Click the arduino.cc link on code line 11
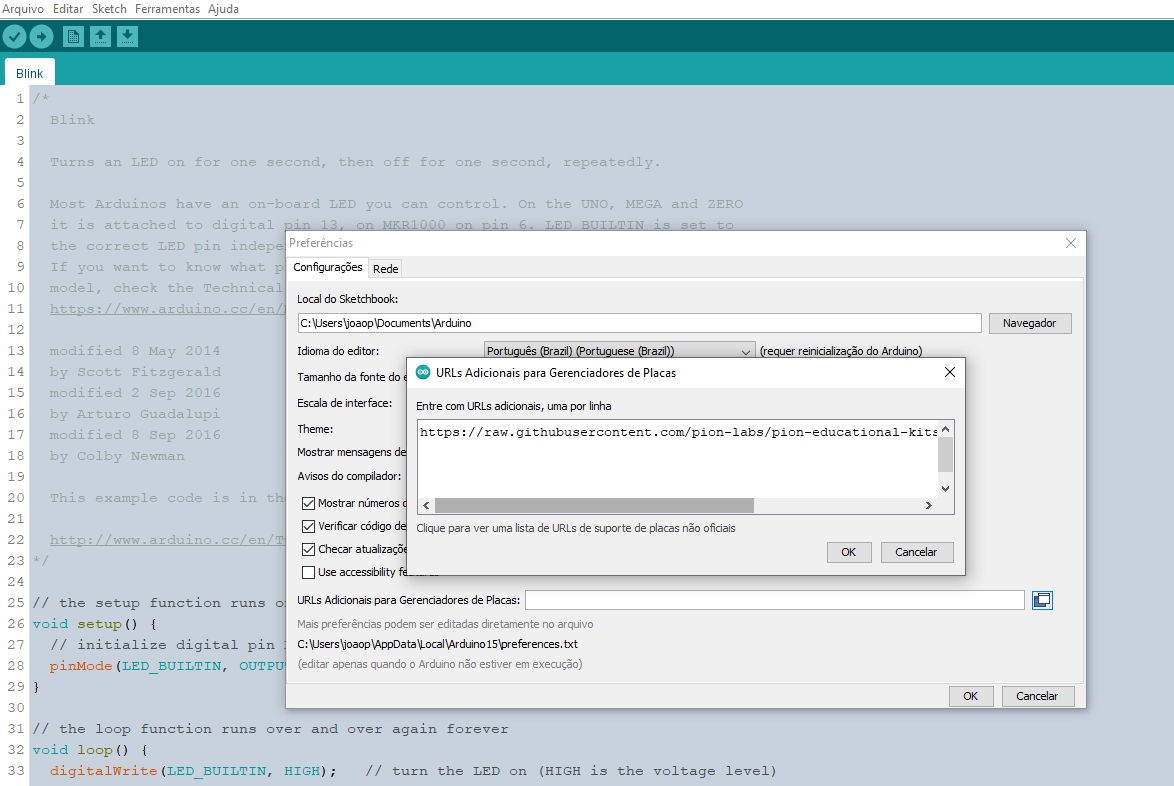The height and width of the screenshot is (786, 1174). tap(167, 309)
